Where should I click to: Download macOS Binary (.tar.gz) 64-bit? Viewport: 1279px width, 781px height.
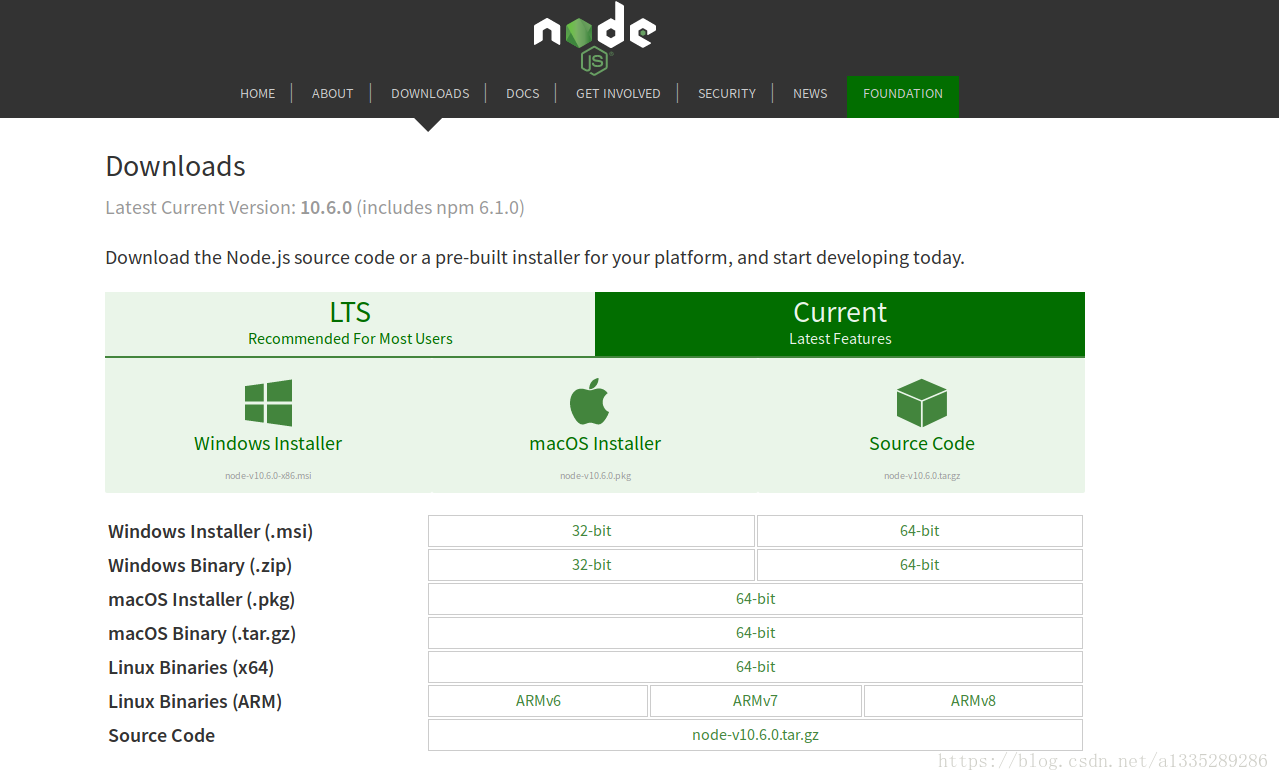tap(755, 633)
